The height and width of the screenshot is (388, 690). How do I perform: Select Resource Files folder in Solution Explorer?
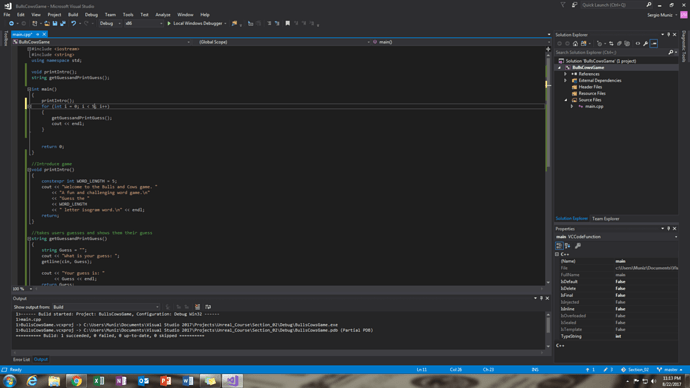(592, 93)
